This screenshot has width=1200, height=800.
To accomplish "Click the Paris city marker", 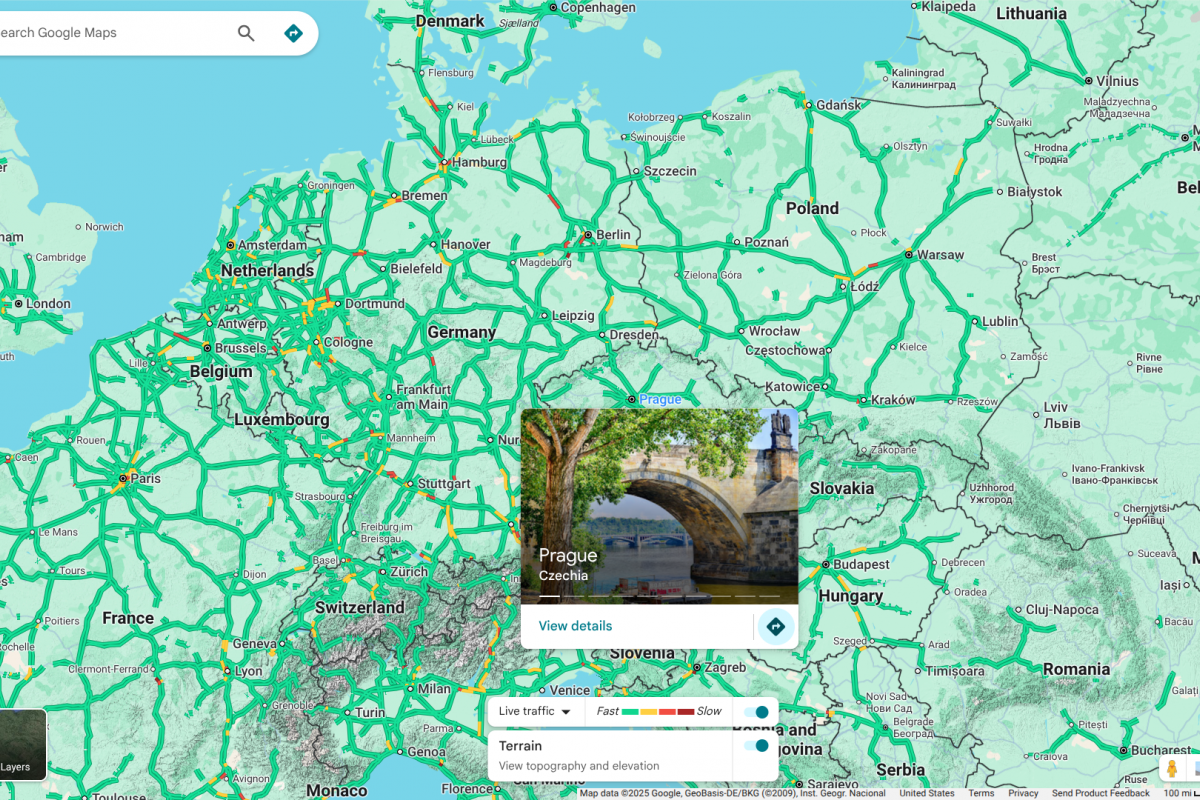I will point(122,479).
